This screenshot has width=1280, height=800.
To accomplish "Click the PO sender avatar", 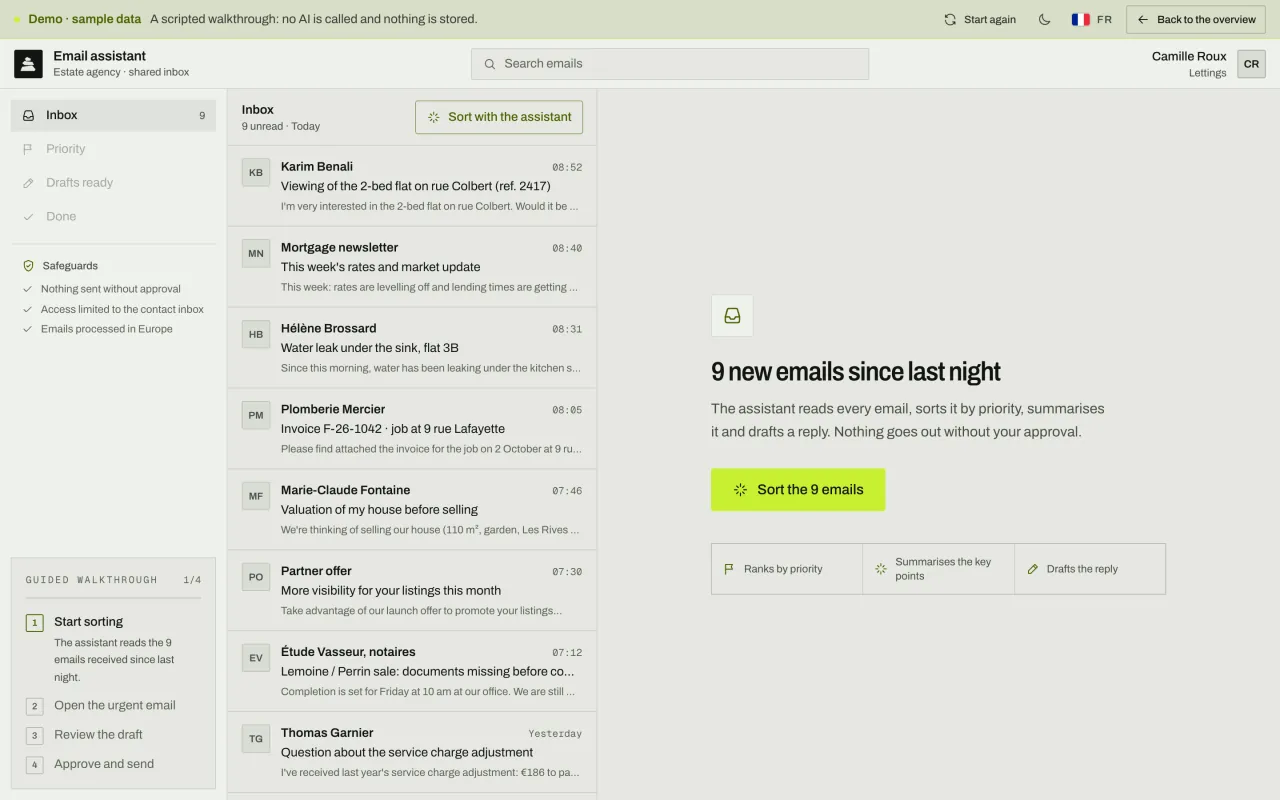I will coord(256,577).
